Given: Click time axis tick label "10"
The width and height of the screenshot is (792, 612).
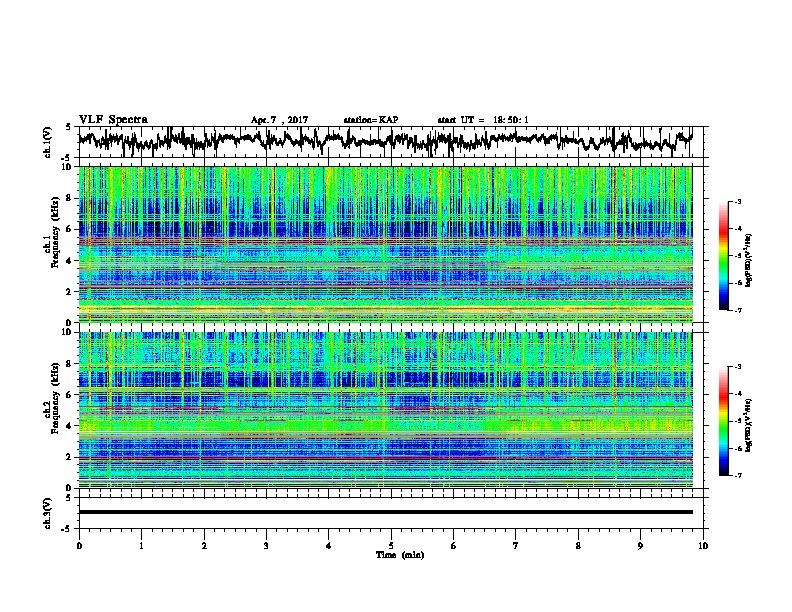Looking at the screenshot, I should pyautogui.click(x=703, y=546).
